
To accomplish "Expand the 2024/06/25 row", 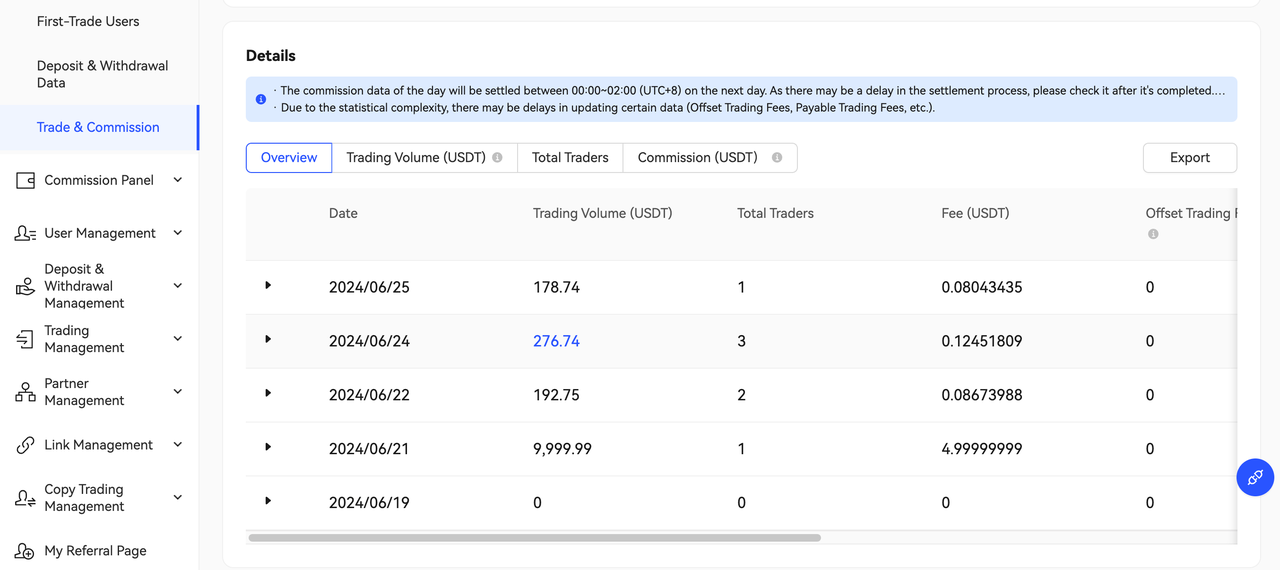I will (x=268, y=286).
